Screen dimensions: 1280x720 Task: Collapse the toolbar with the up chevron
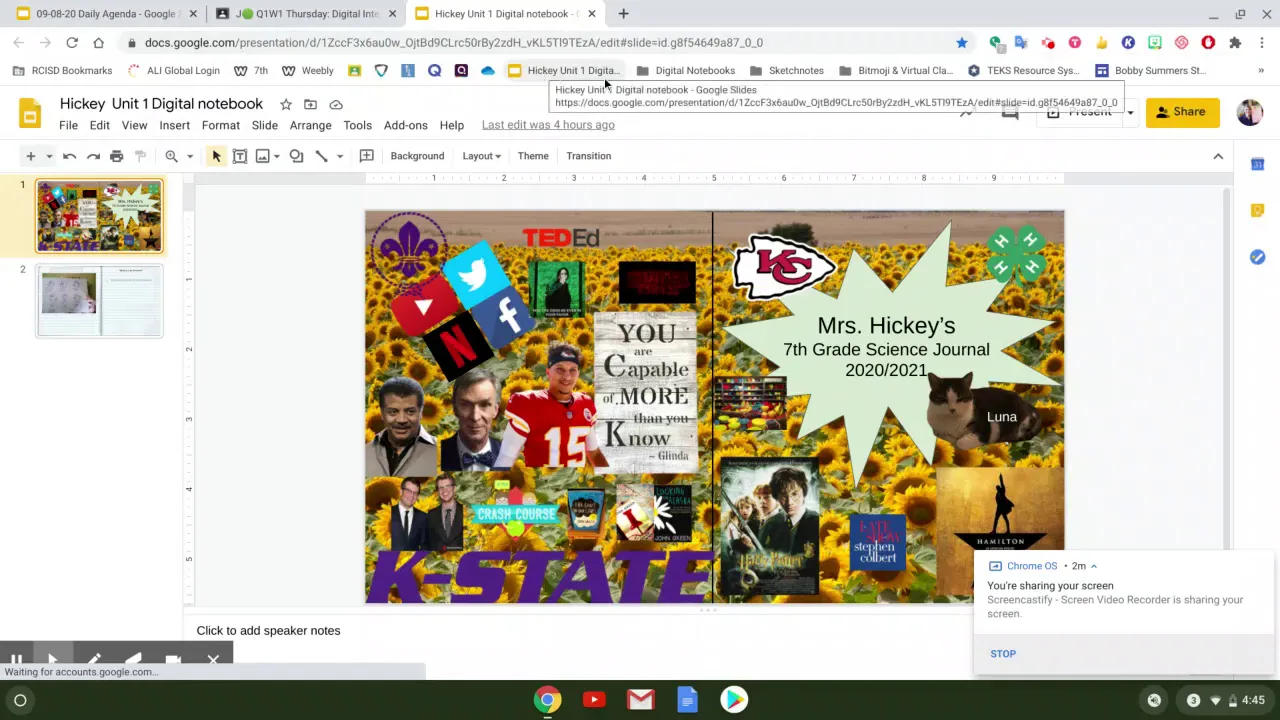coord(1218,156)
